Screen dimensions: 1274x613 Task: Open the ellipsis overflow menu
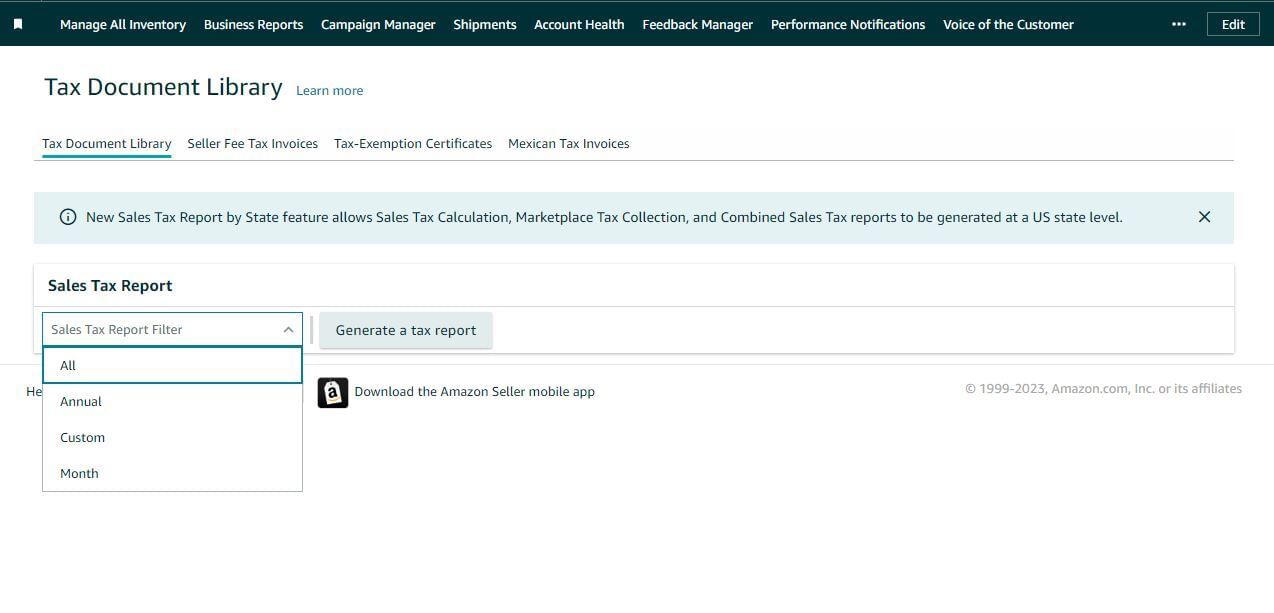pyautogui.click(x=1179, y=24)
